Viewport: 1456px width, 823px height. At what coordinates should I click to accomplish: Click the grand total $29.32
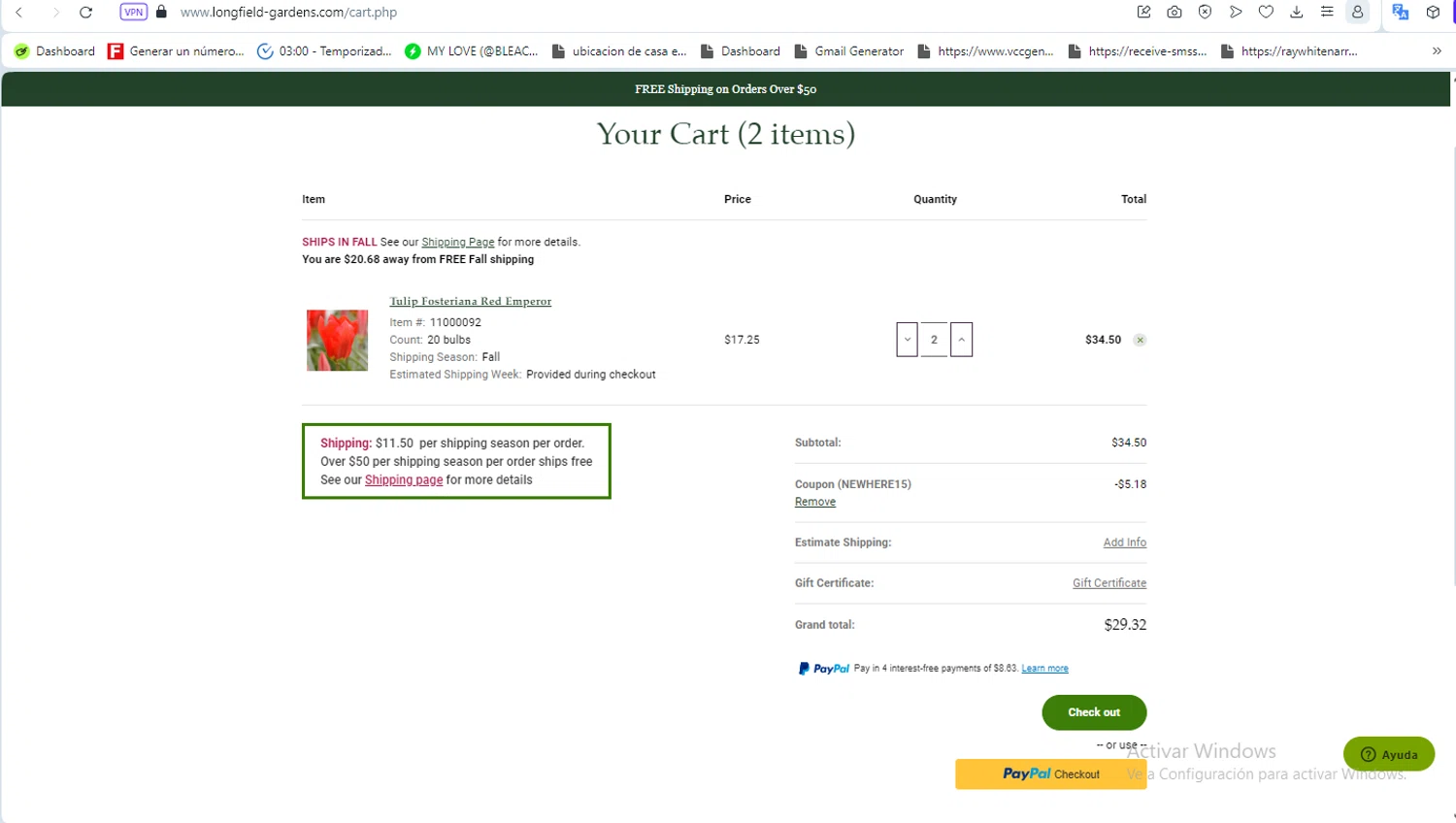[x=1125, y=625]
